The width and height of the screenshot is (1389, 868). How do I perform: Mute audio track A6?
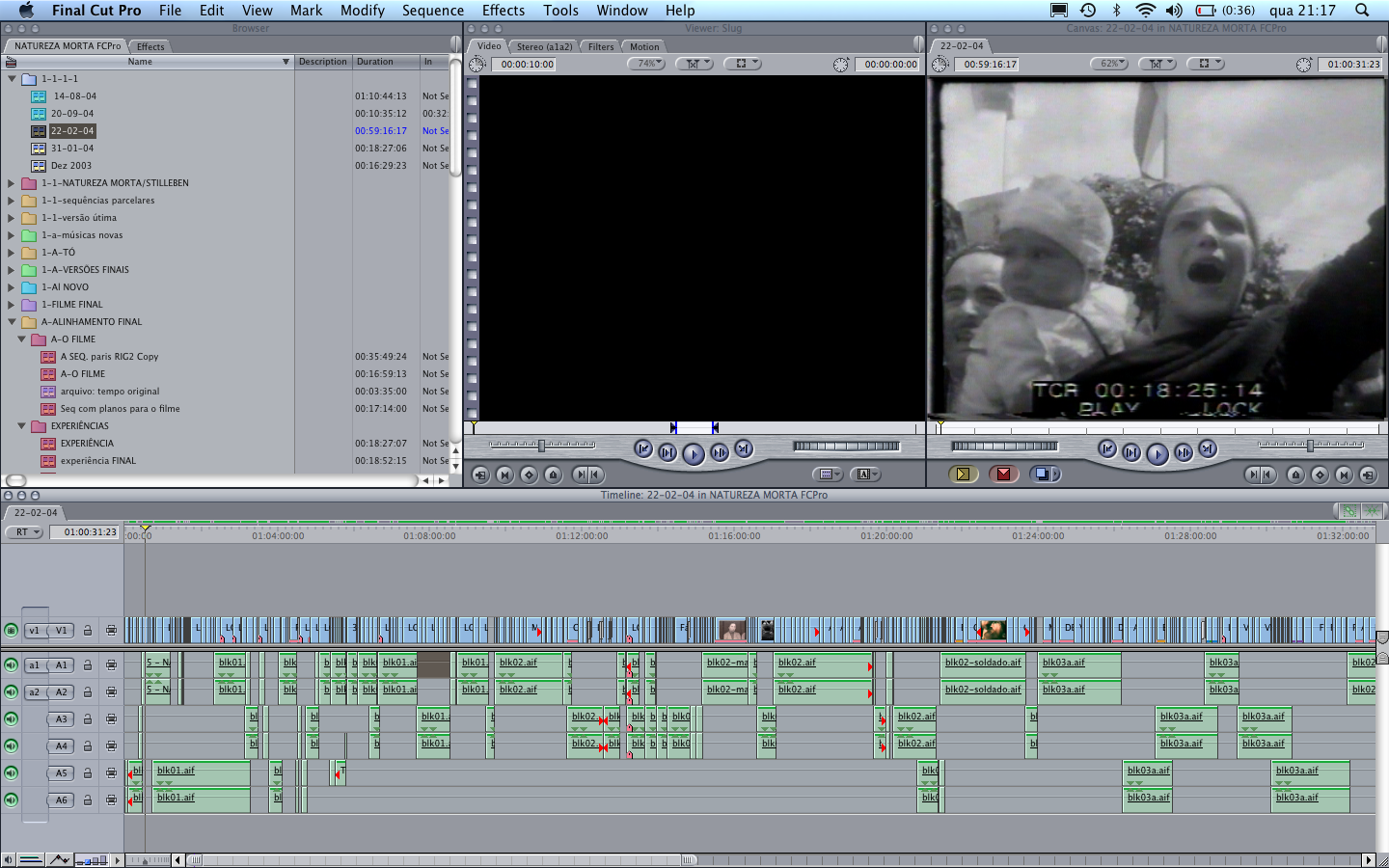pyautogui.click(x=11, y=800)
